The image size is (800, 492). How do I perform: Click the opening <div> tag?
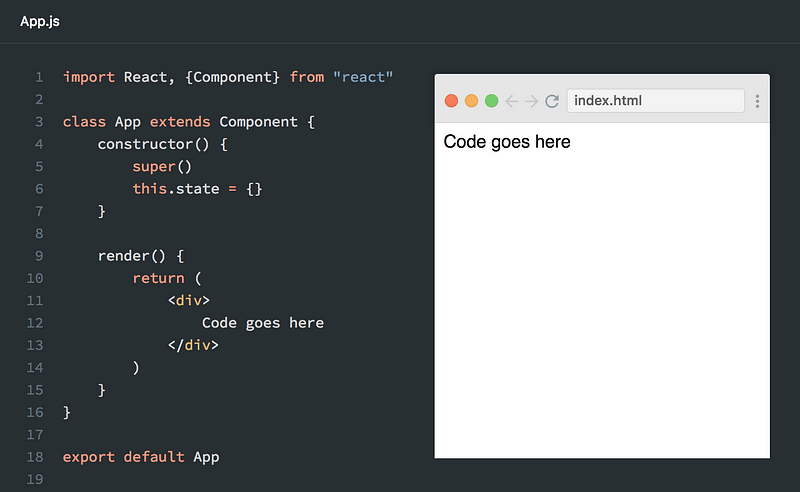tap(189, 301)
